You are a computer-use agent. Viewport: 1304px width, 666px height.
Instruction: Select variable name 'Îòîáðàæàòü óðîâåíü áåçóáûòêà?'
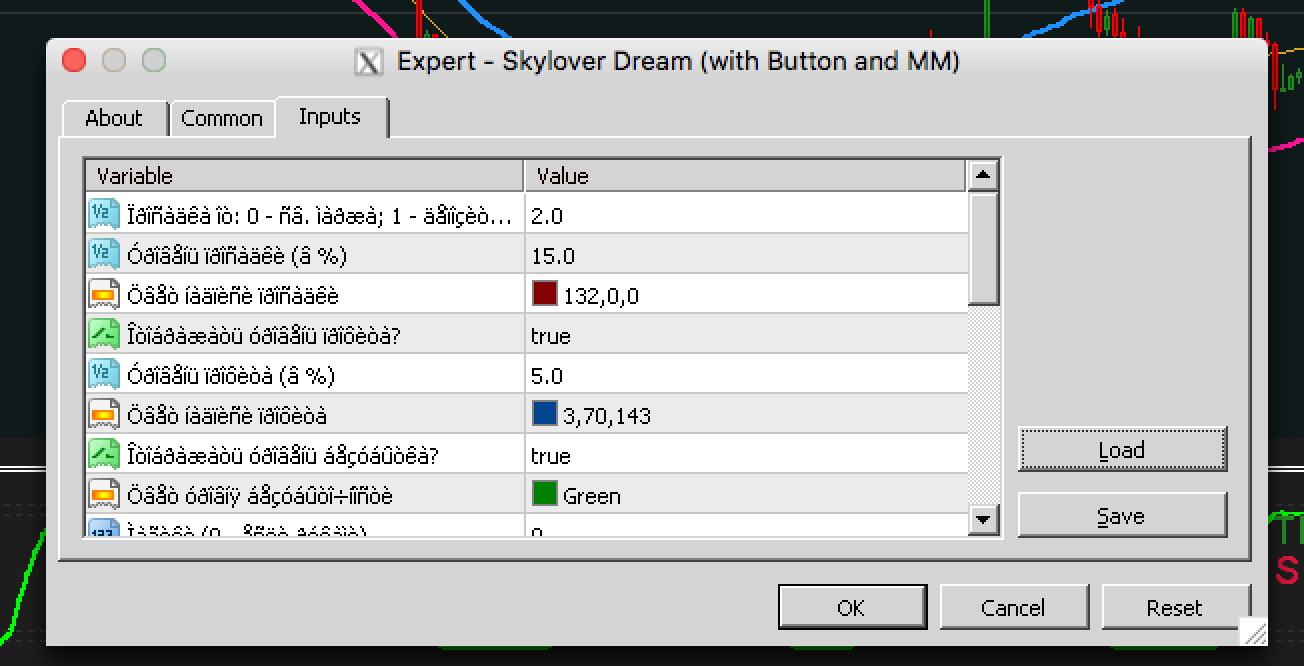pyautogui.click(x=283, y=456)
